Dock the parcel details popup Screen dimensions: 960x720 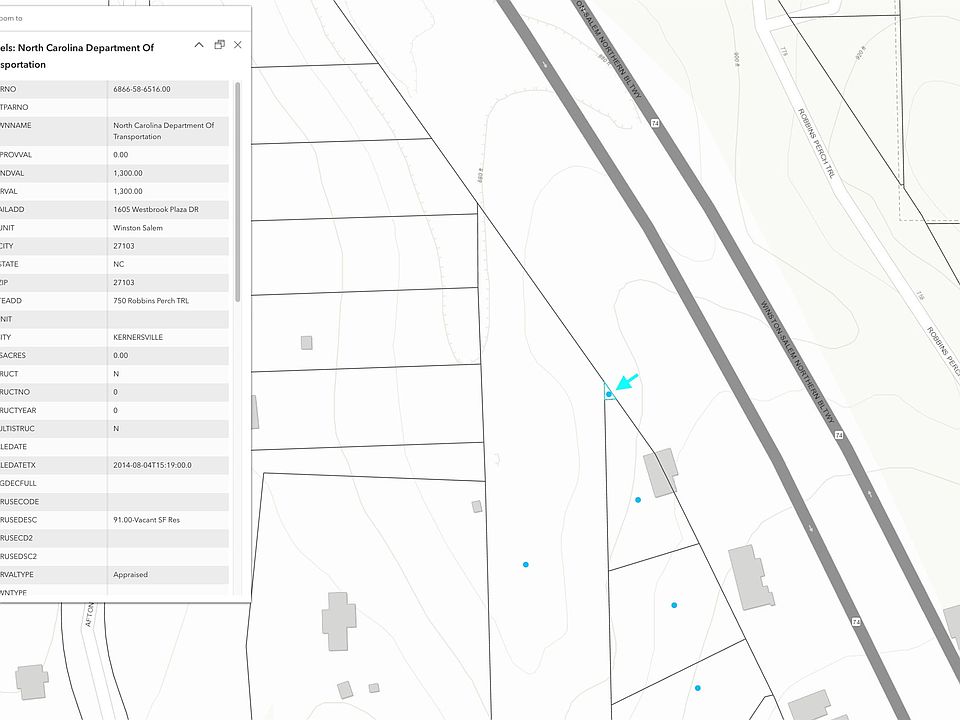pos(219,45)
